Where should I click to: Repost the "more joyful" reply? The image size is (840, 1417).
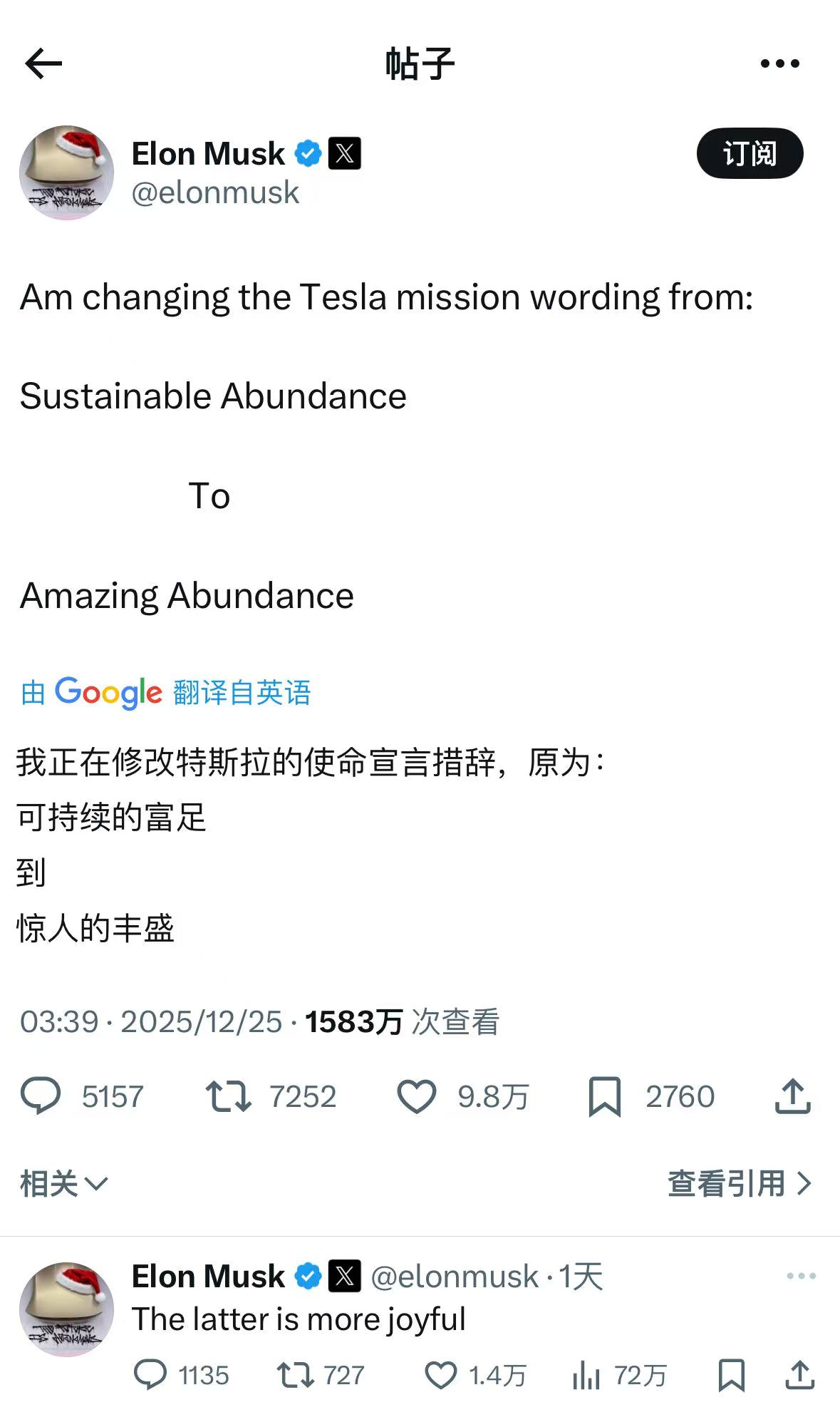click(295, 1375)
